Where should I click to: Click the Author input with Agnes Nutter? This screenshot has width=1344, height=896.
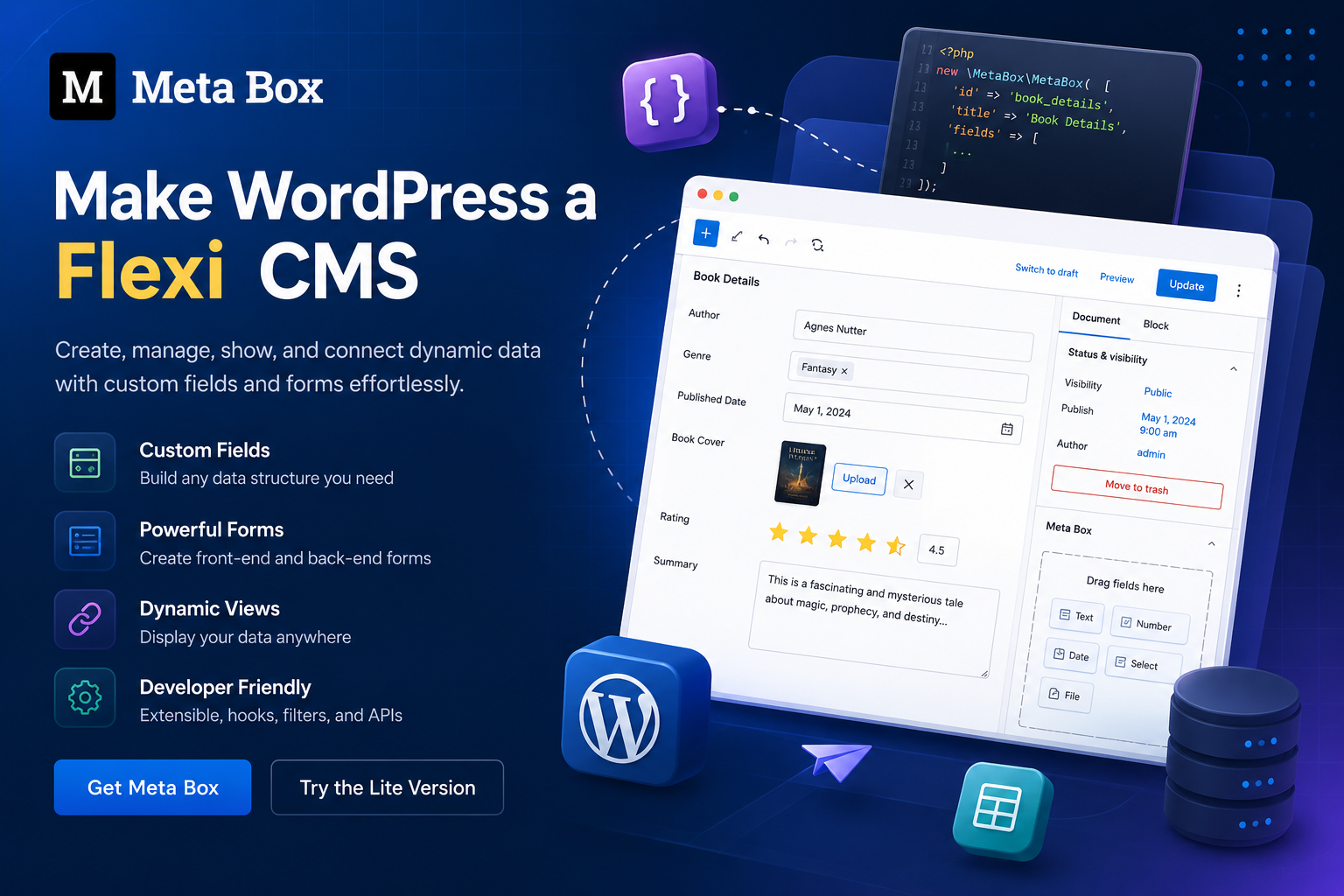(x=913, y=335)
